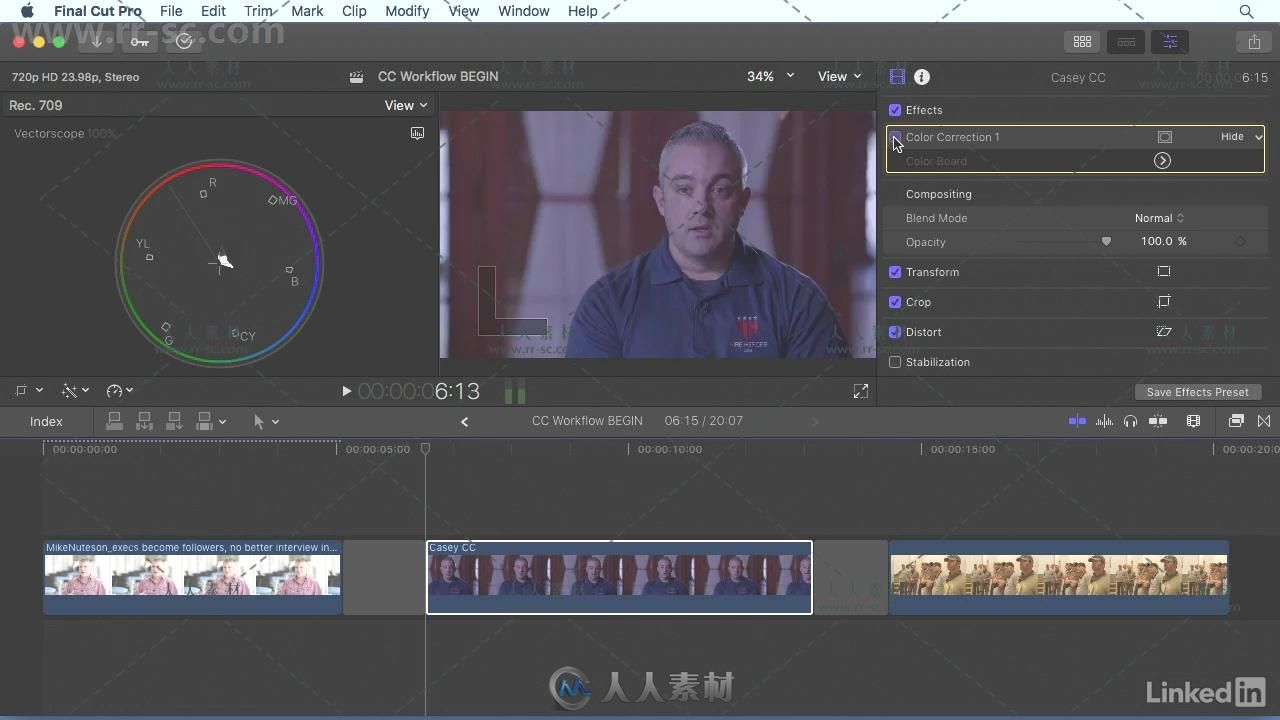
Task: Open the Trim menu
Action: click(x=258, y=11)
